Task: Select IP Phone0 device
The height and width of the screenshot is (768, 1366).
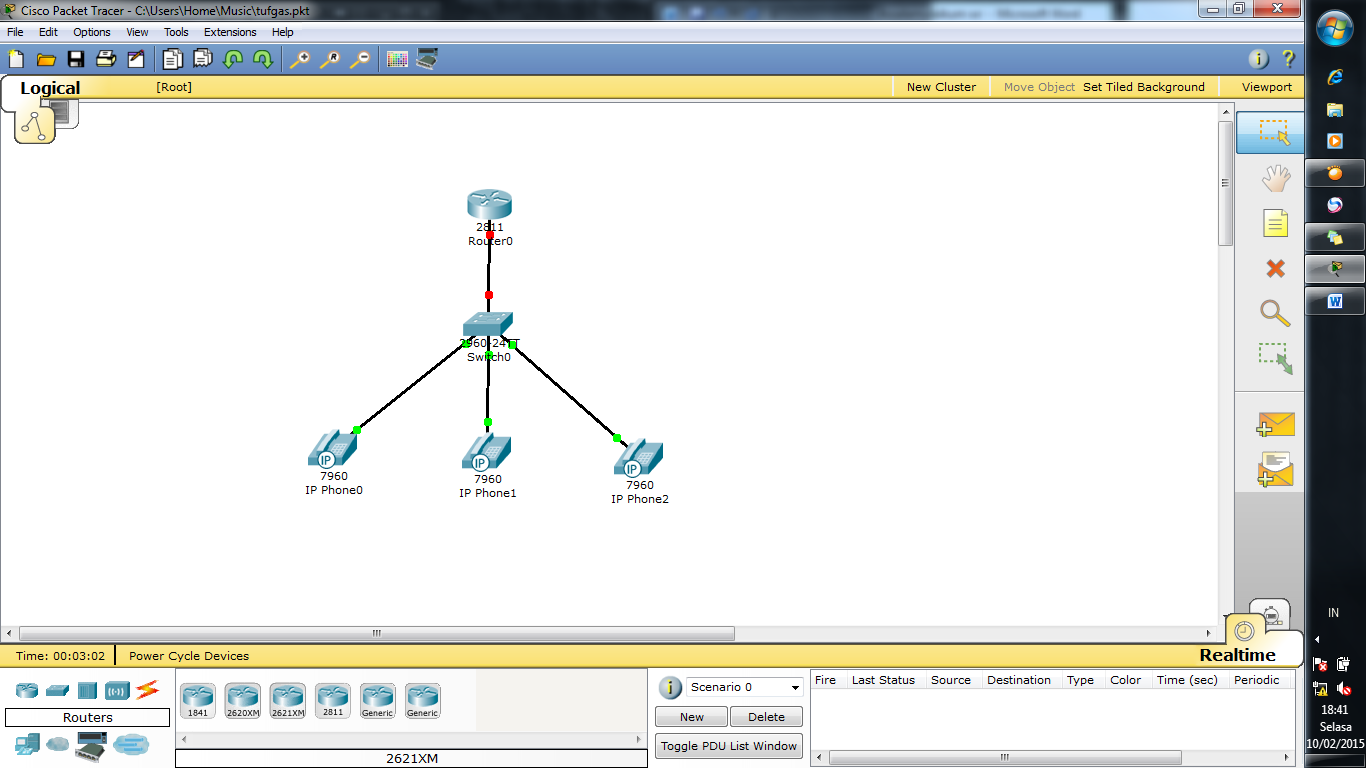Action: point(333,449)
